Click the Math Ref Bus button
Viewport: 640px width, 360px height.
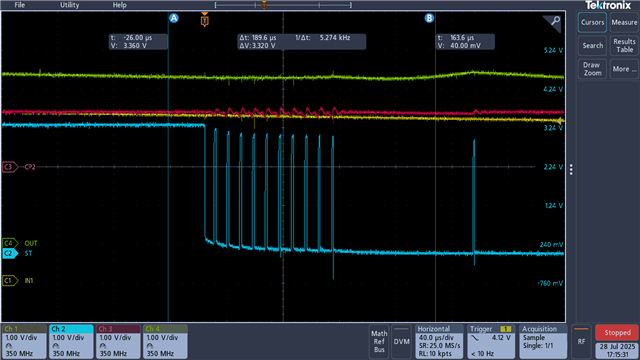point(379,342)
